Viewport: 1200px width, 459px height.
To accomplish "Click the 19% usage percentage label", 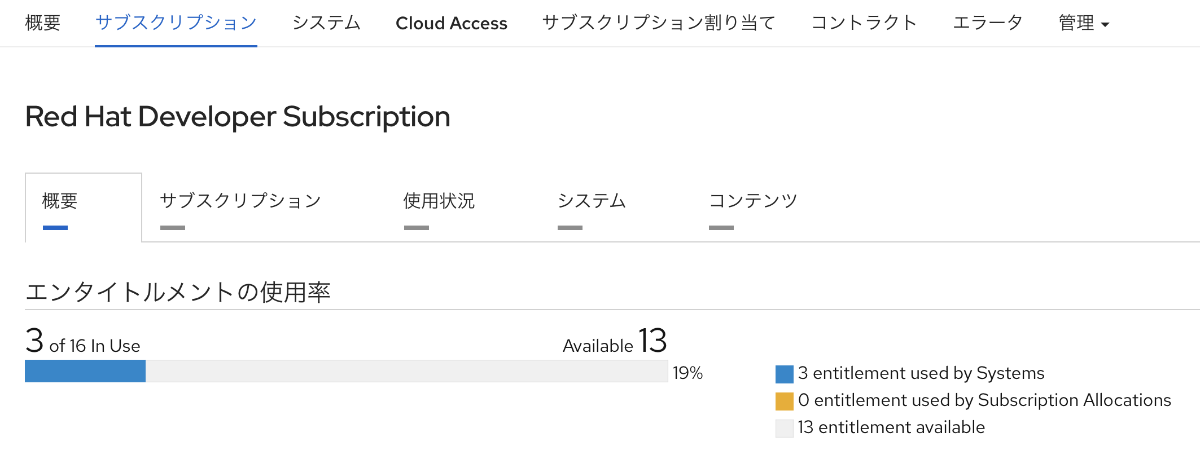I will [688, 374].
